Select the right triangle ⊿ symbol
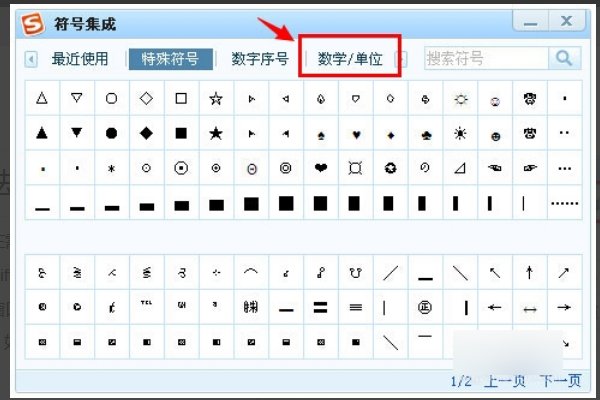 460,168
